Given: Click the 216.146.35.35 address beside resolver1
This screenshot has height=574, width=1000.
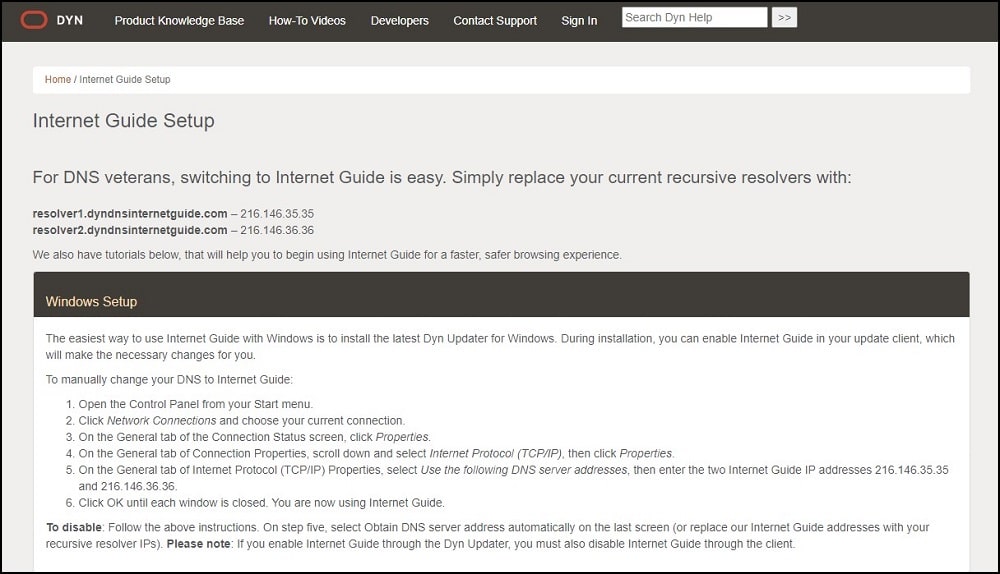Looking at the screenshot, I should (277, 214).
